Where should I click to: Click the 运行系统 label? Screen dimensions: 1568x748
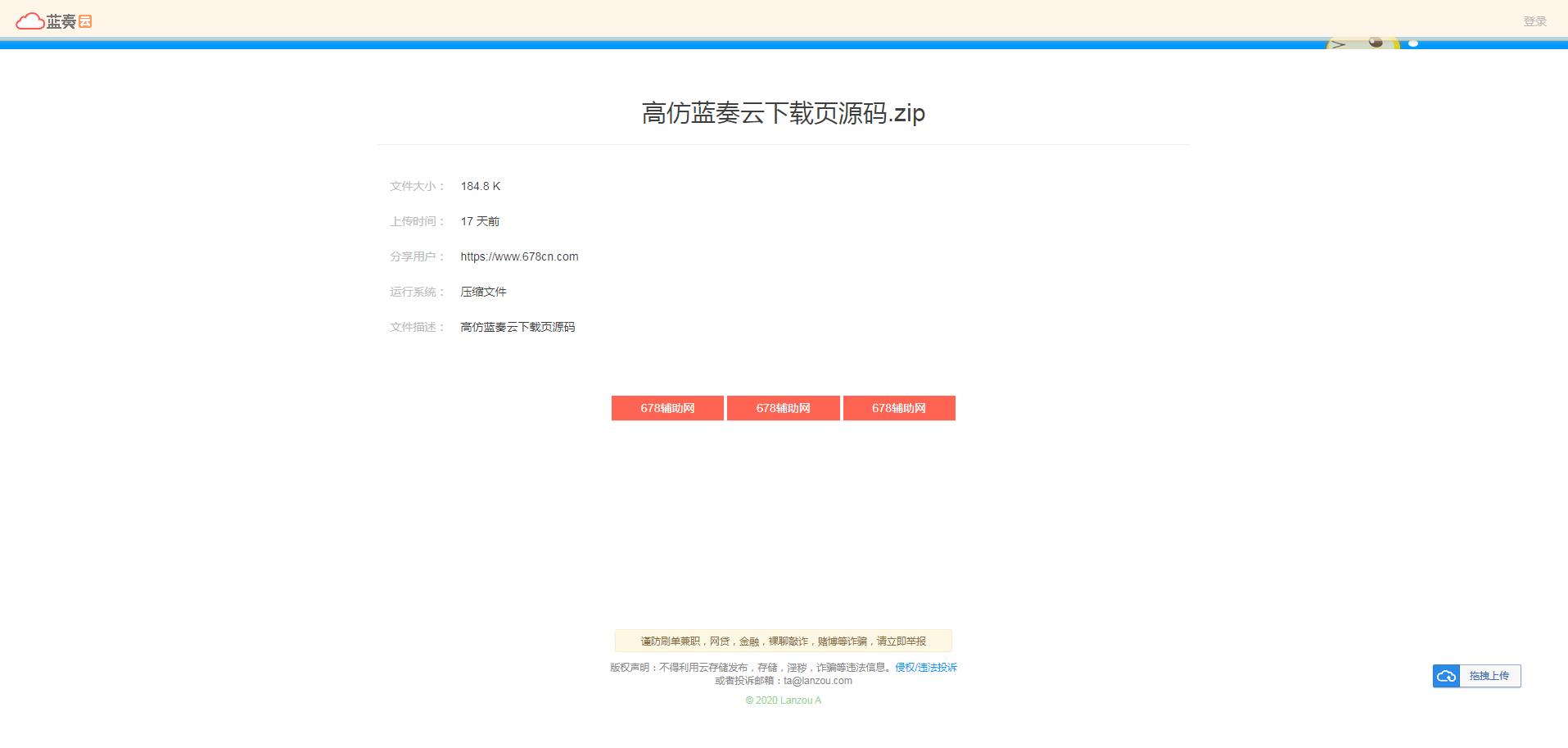click(417, 292)
